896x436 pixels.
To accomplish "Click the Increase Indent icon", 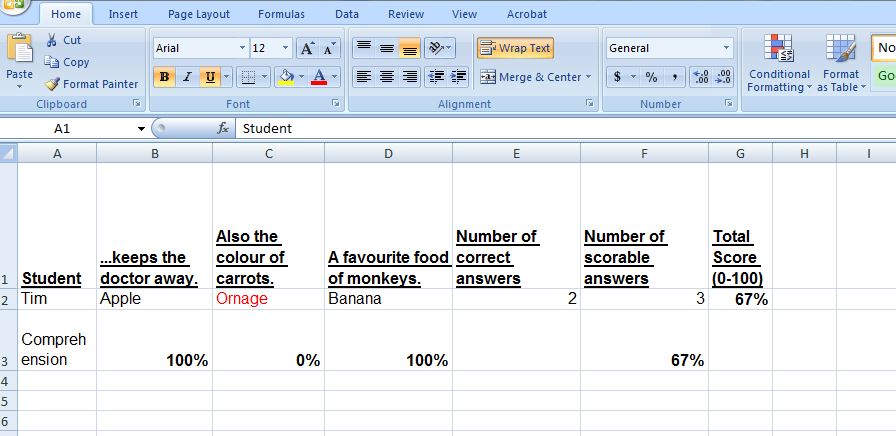I will tap(458, 77).
